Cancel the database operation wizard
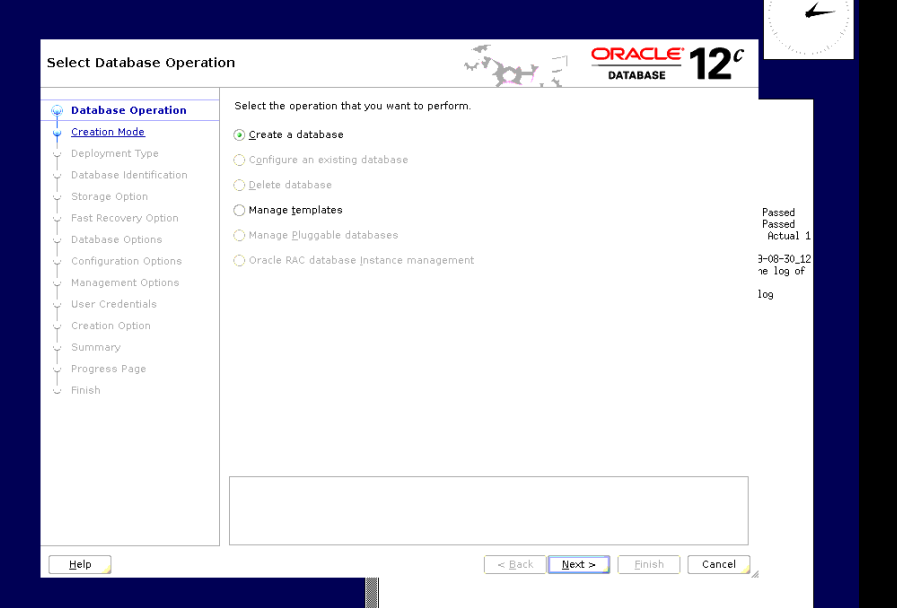Viewport: 897px width, 608px height. 717,564
